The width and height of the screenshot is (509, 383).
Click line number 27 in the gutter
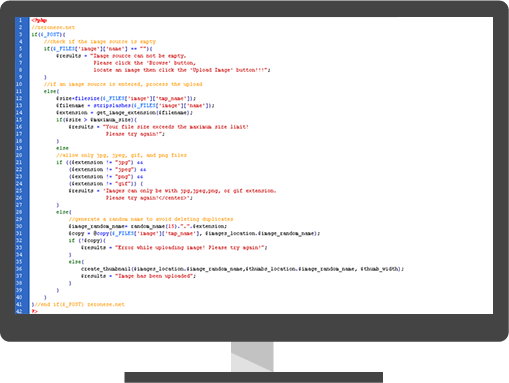pyautogui.click(x=19, y=205)
